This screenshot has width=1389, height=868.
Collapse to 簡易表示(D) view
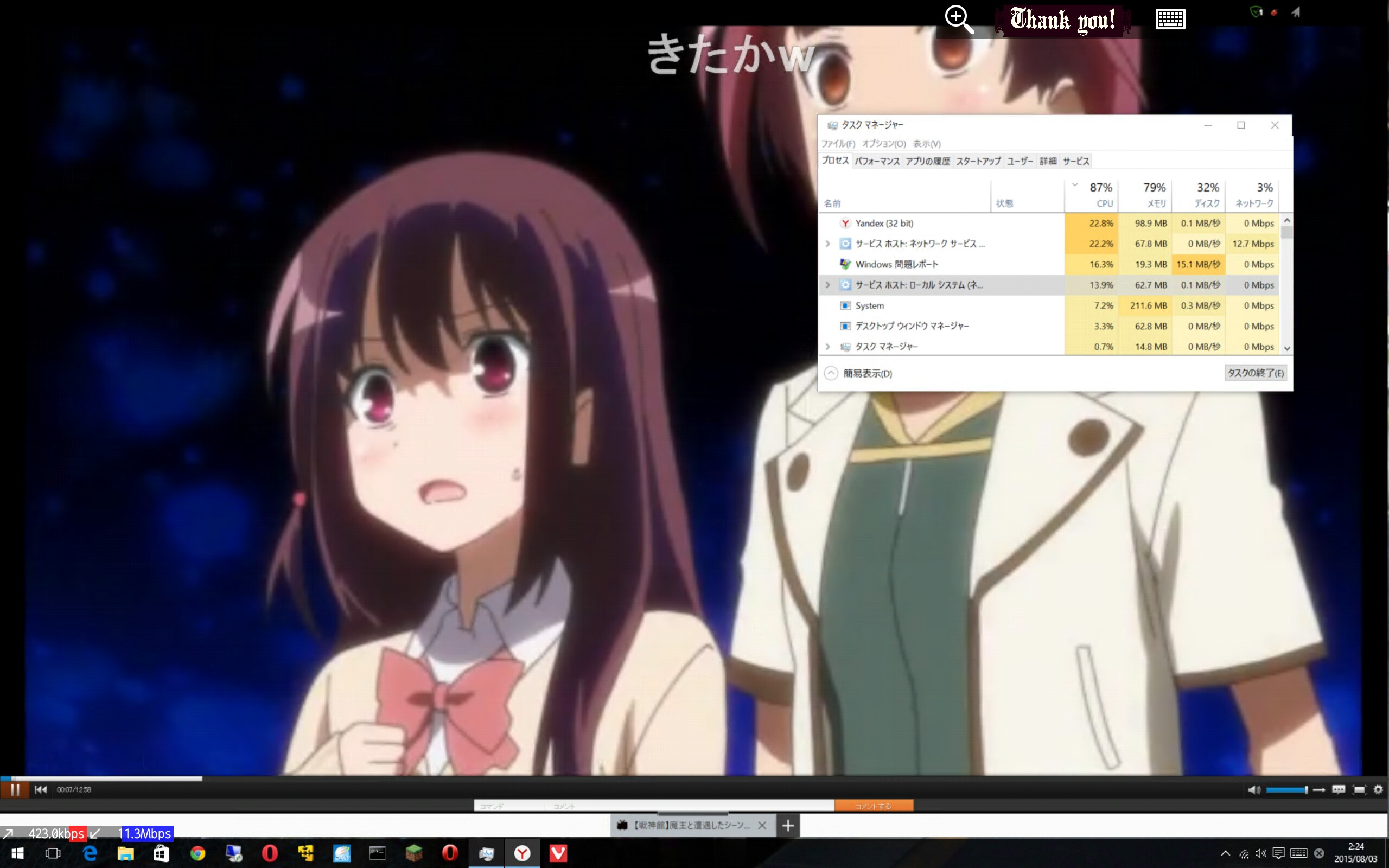(859, 374)
